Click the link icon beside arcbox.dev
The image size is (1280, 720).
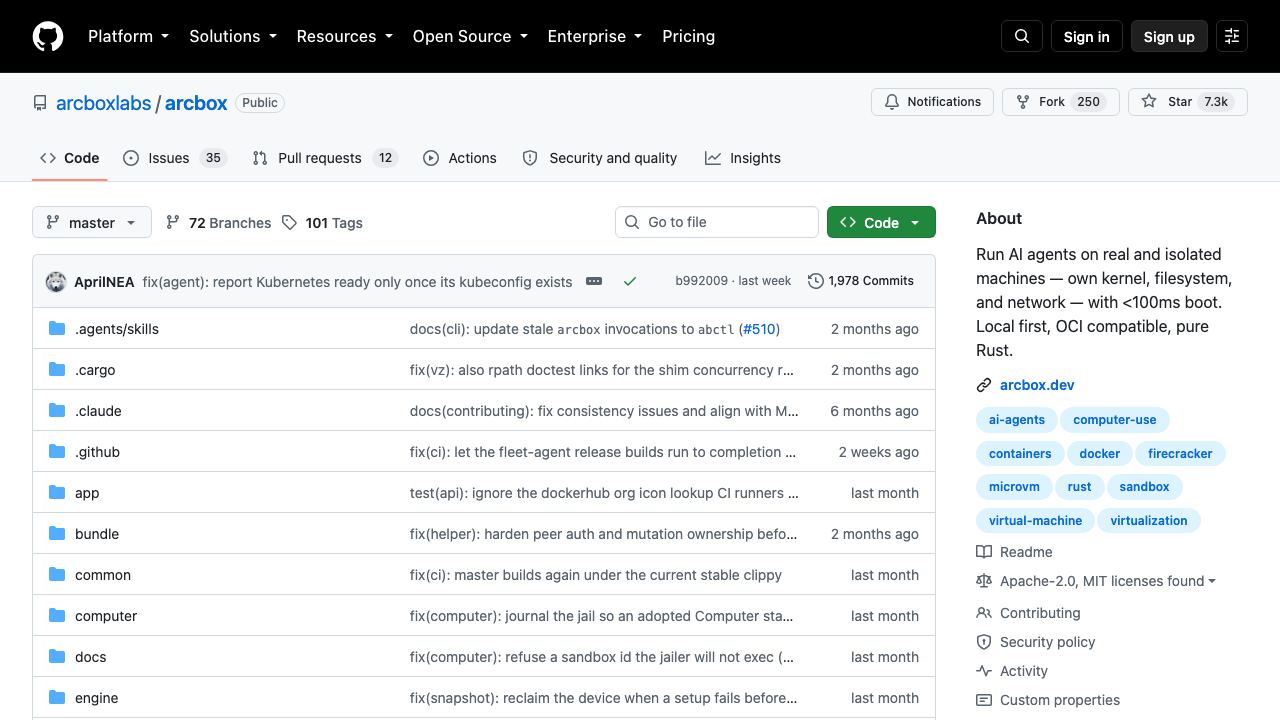(x=984, y=385)
